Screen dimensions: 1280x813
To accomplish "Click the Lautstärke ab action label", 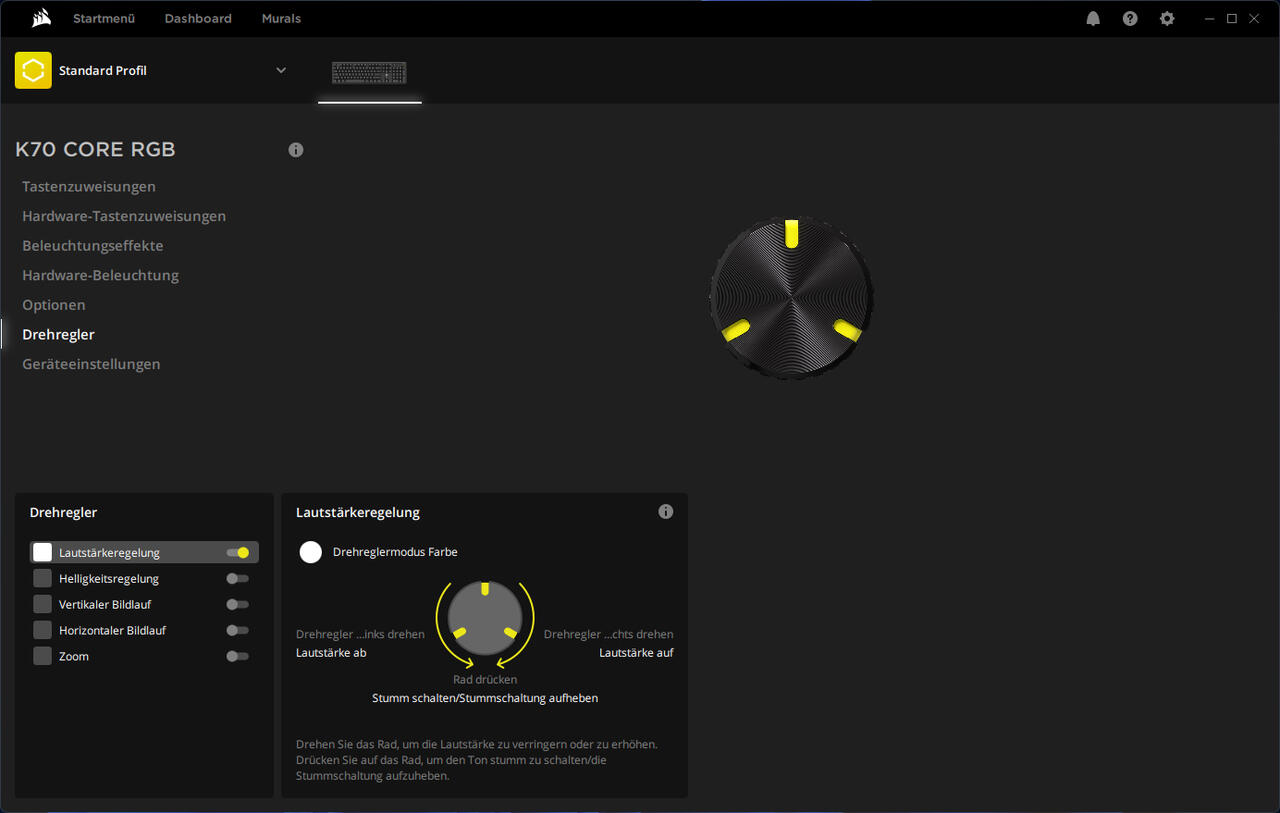I will click(331, 653).
